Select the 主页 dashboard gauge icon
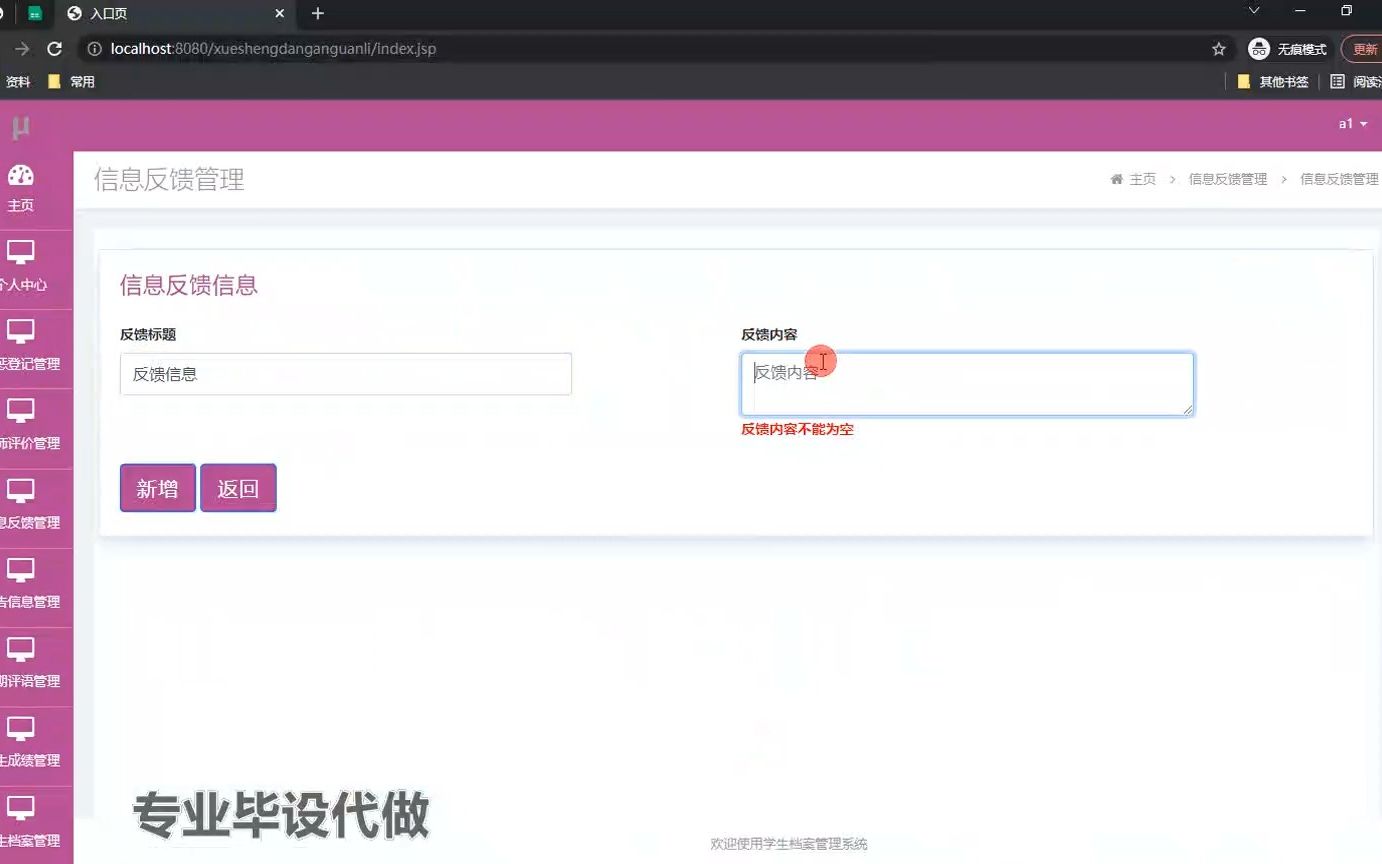 pyautogui.click(x=22, y=175)
